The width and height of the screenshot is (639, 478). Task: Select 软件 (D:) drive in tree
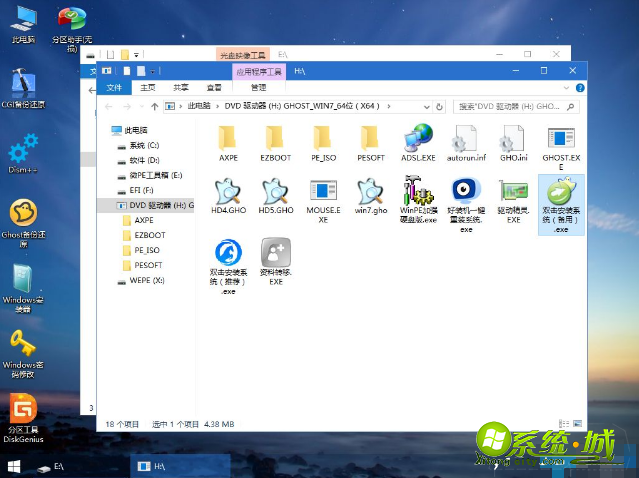coord(139,161)
